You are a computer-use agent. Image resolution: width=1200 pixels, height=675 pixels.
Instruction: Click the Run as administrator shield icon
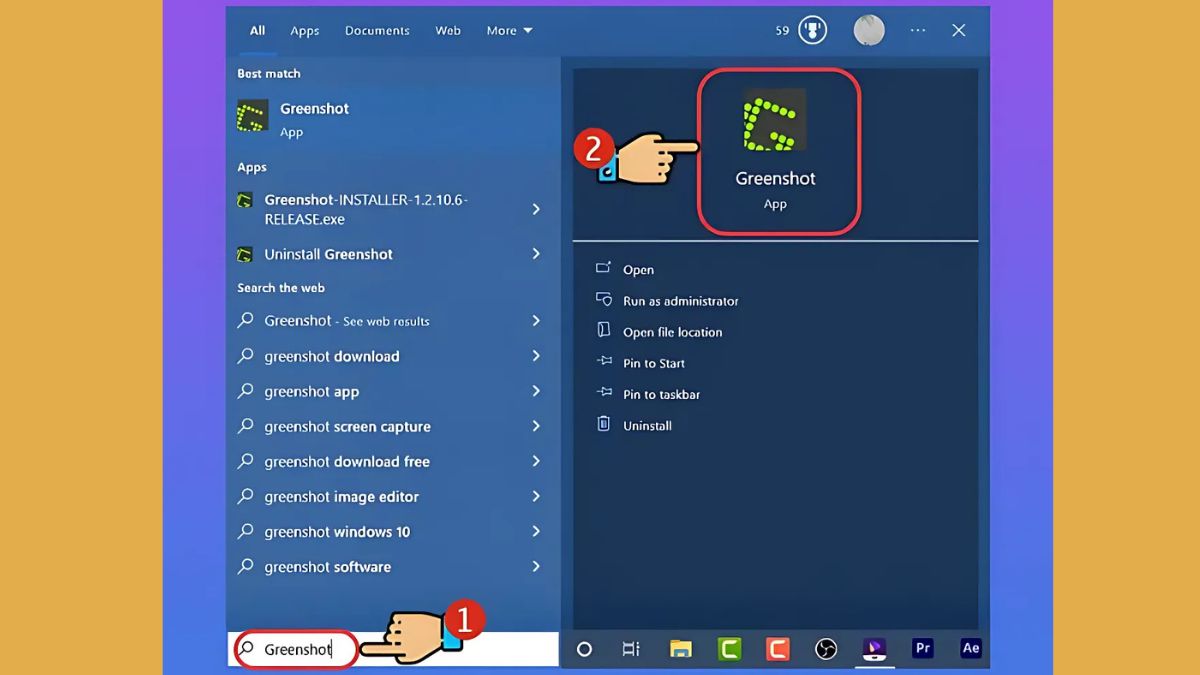coord(603,299)
